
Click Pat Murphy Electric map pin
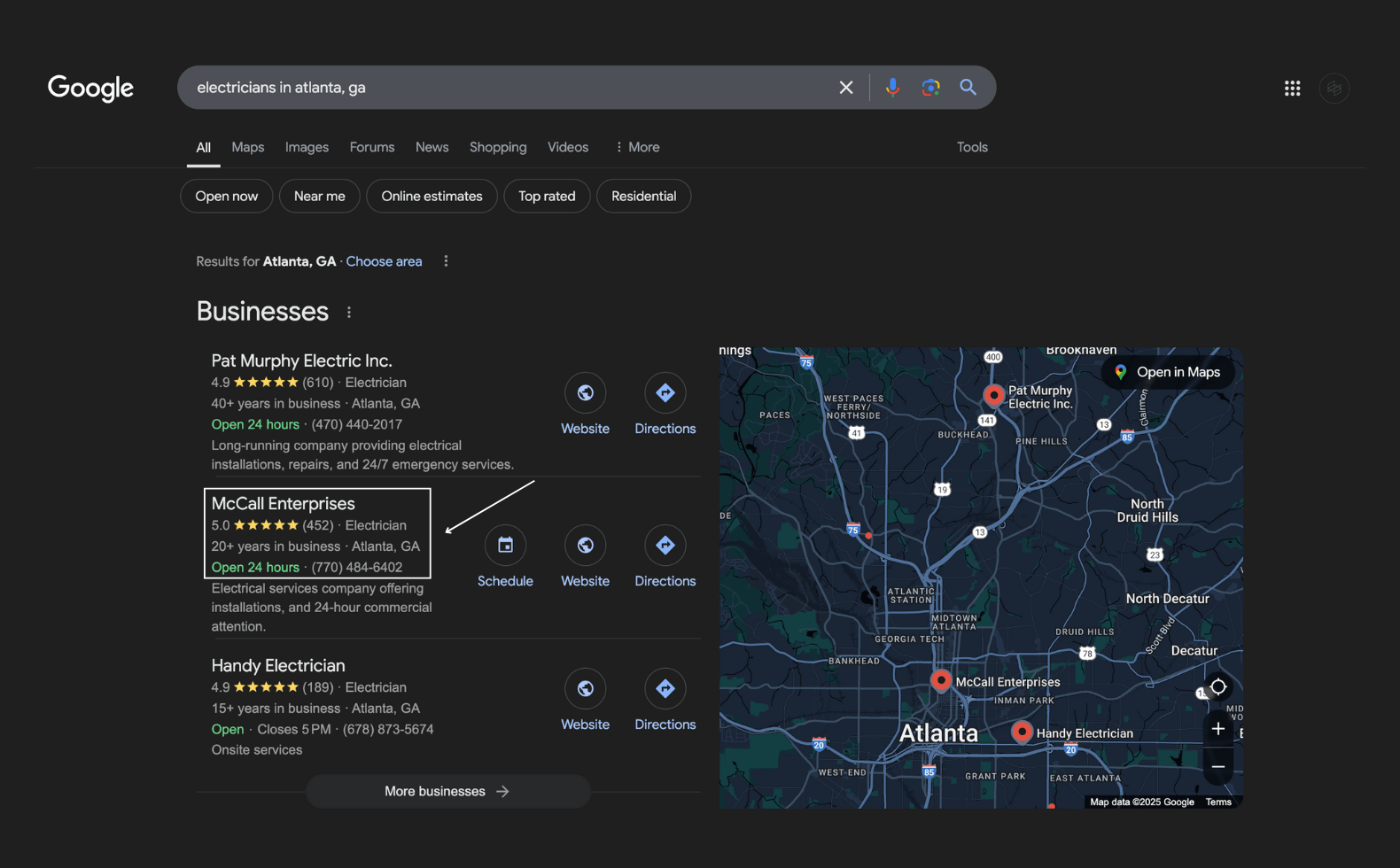(994, 395)
